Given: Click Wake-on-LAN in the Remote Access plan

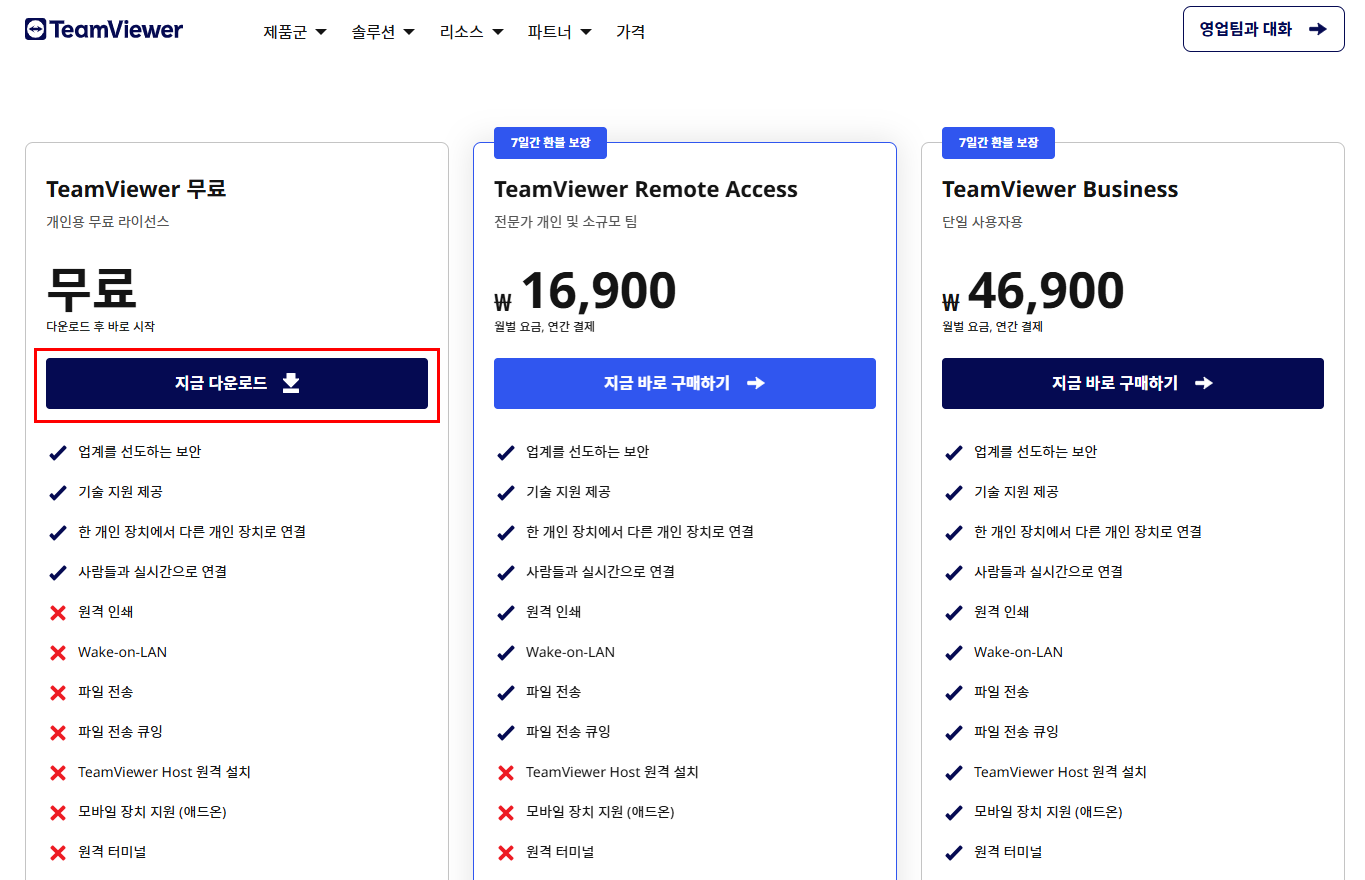Looking at the screenshot, I should (x=570, y=652).
